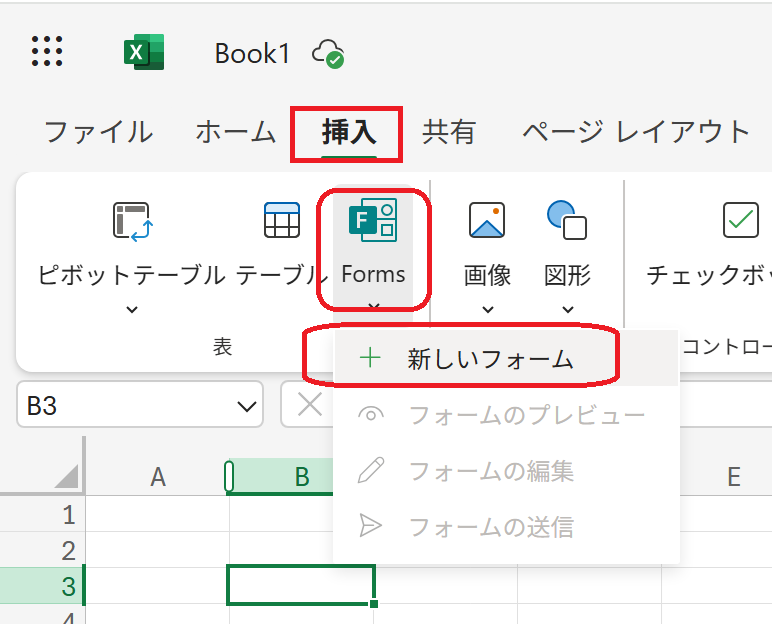Open the ファイル tab
Image resolution: width=772 pixels, height=624 pixels.
click(99, 132)
